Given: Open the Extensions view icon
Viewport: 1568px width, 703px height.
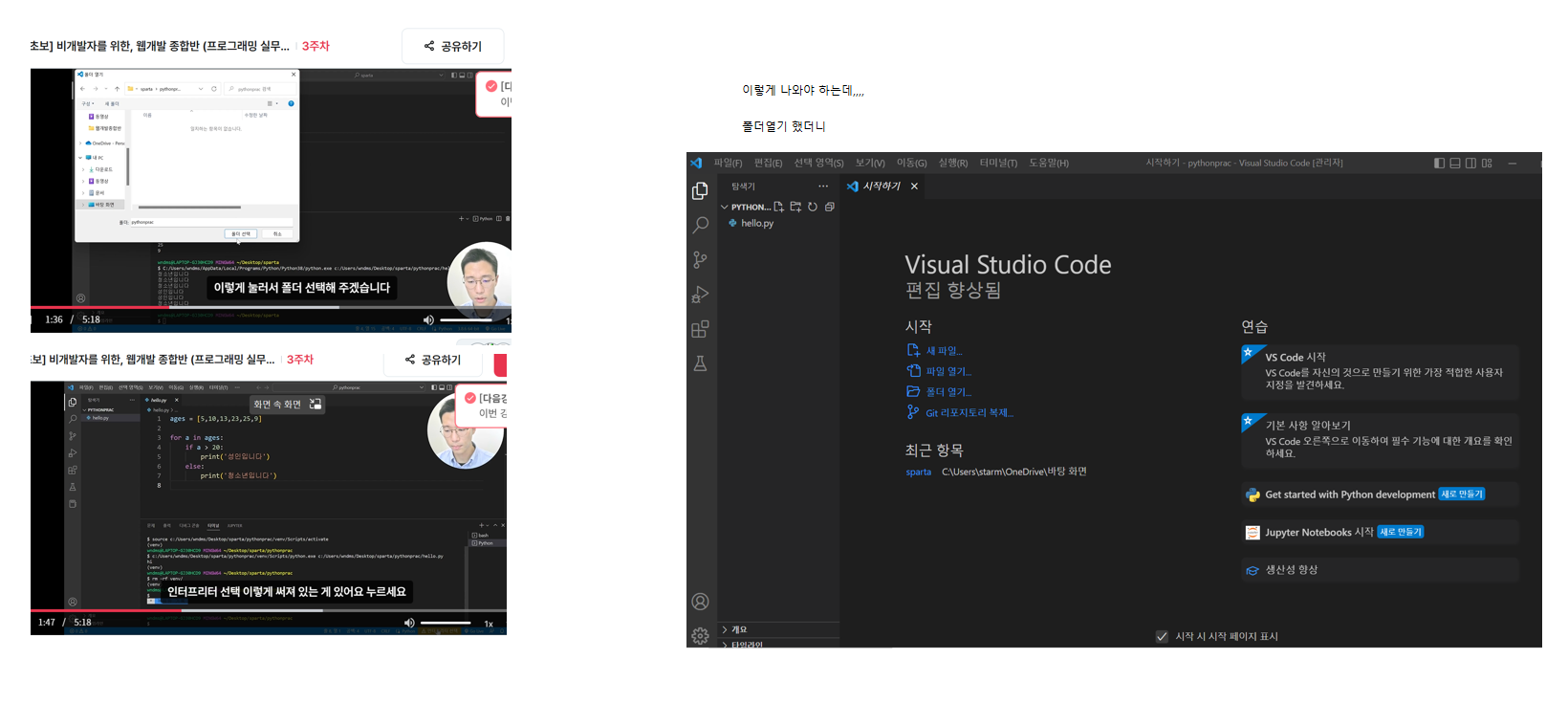Looking at the screenshot, I should point(700,329).
